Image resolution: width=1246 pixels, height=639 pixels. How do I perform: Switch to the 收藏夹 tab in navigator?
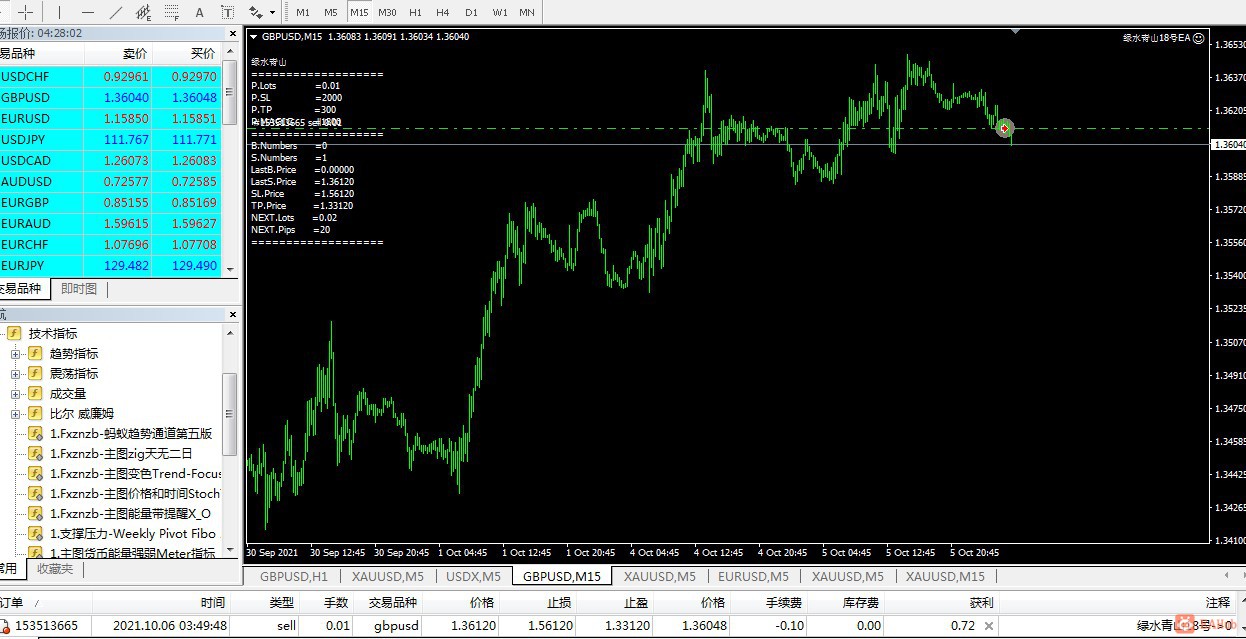pos(55,569)
